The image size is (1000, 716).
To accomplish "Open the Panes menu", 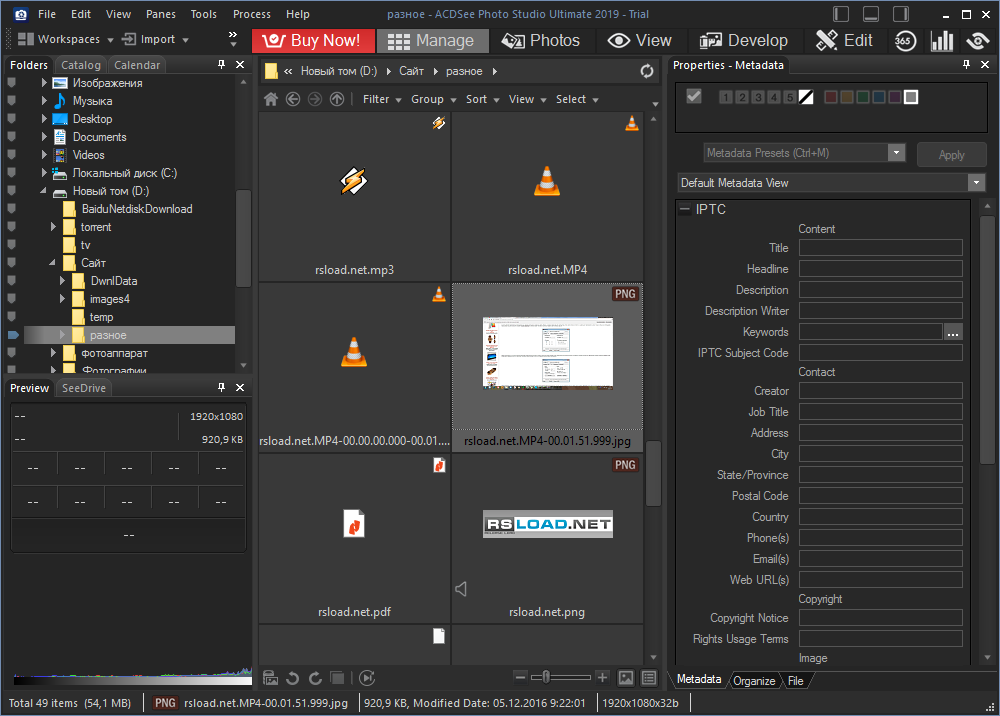I will (x=161, y=14).
